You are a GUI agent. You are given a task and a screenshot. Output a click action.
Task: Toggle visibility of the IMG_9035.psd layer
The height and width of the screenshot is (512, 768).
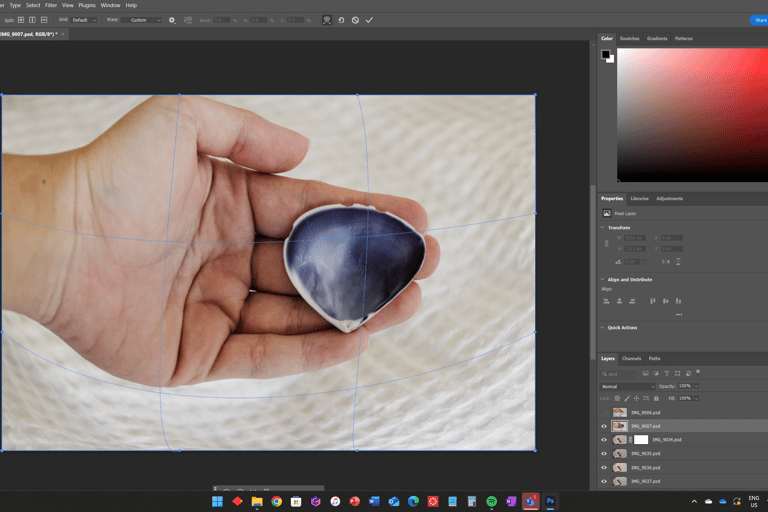[604, 453]
